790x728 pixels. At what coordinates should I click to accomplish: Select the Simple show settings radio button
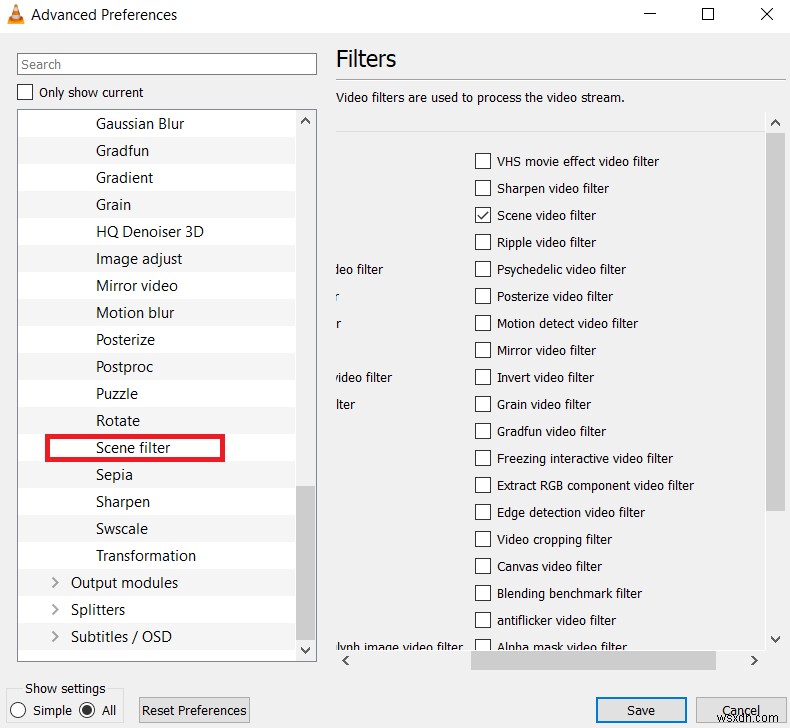click(x=17, y=710)
